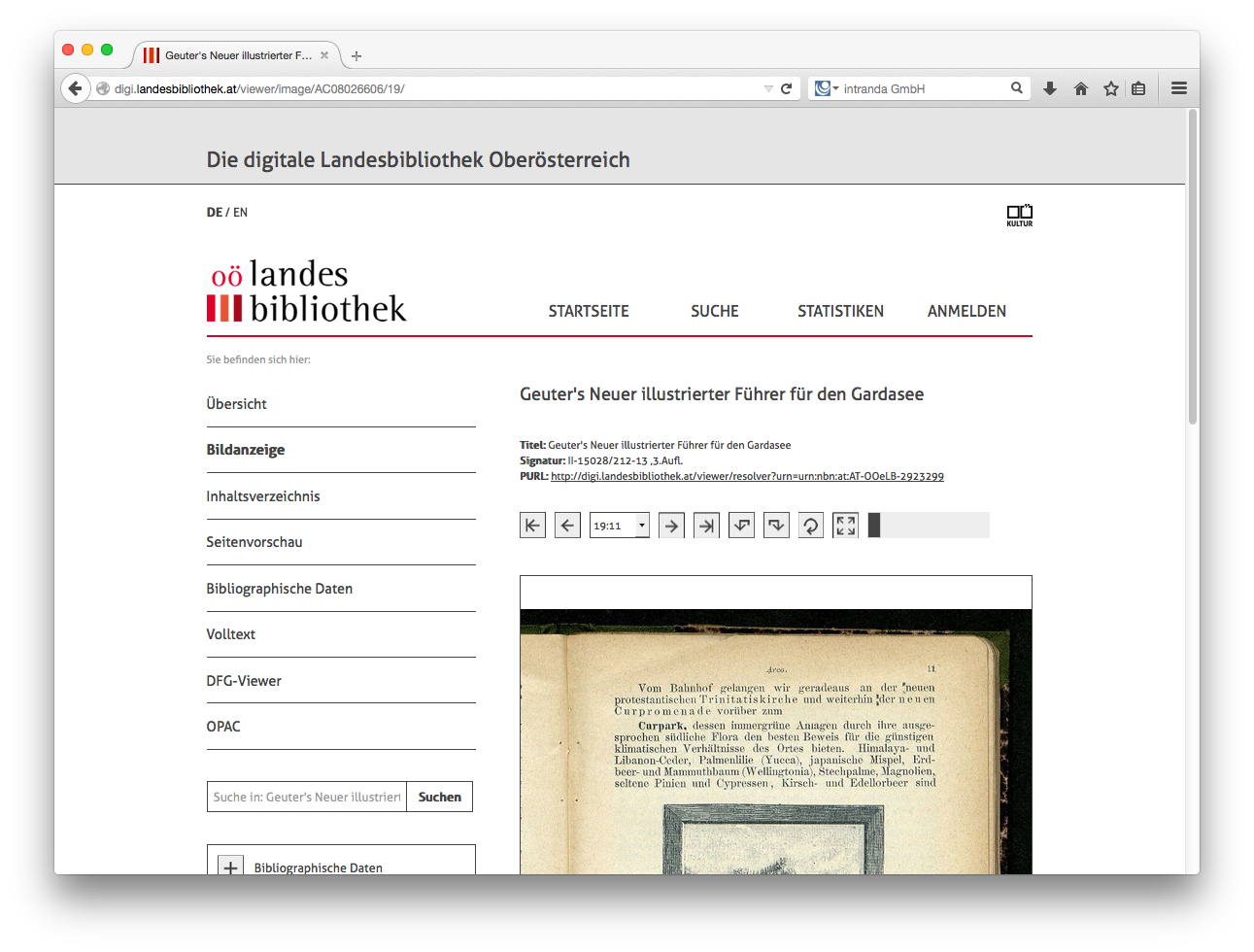Go to the next page
The height and width of the screenshot is (952, 1254).
point(671,526)
